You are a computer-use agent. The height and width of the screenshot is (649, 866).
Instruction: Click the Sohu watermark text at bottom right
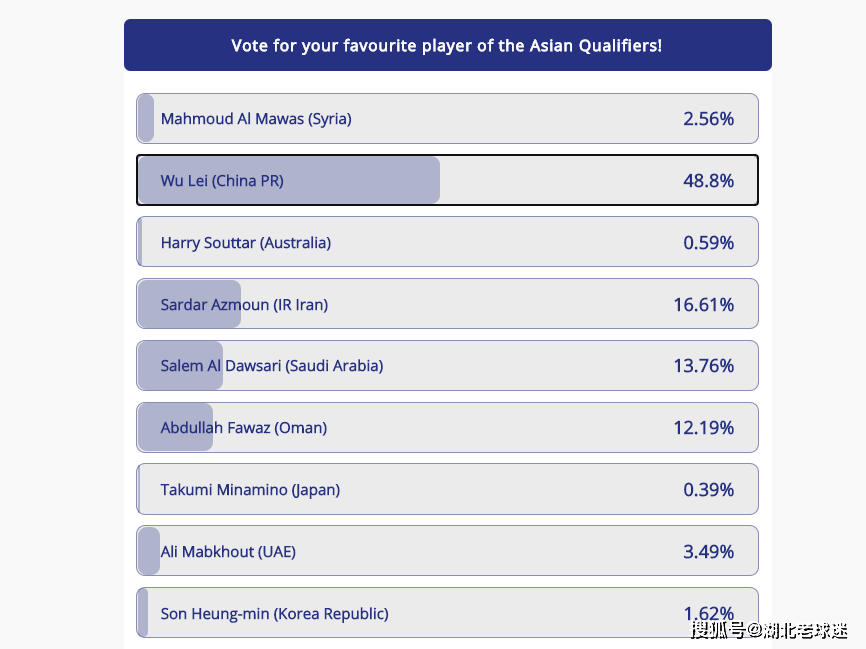(x=769, y=630)
